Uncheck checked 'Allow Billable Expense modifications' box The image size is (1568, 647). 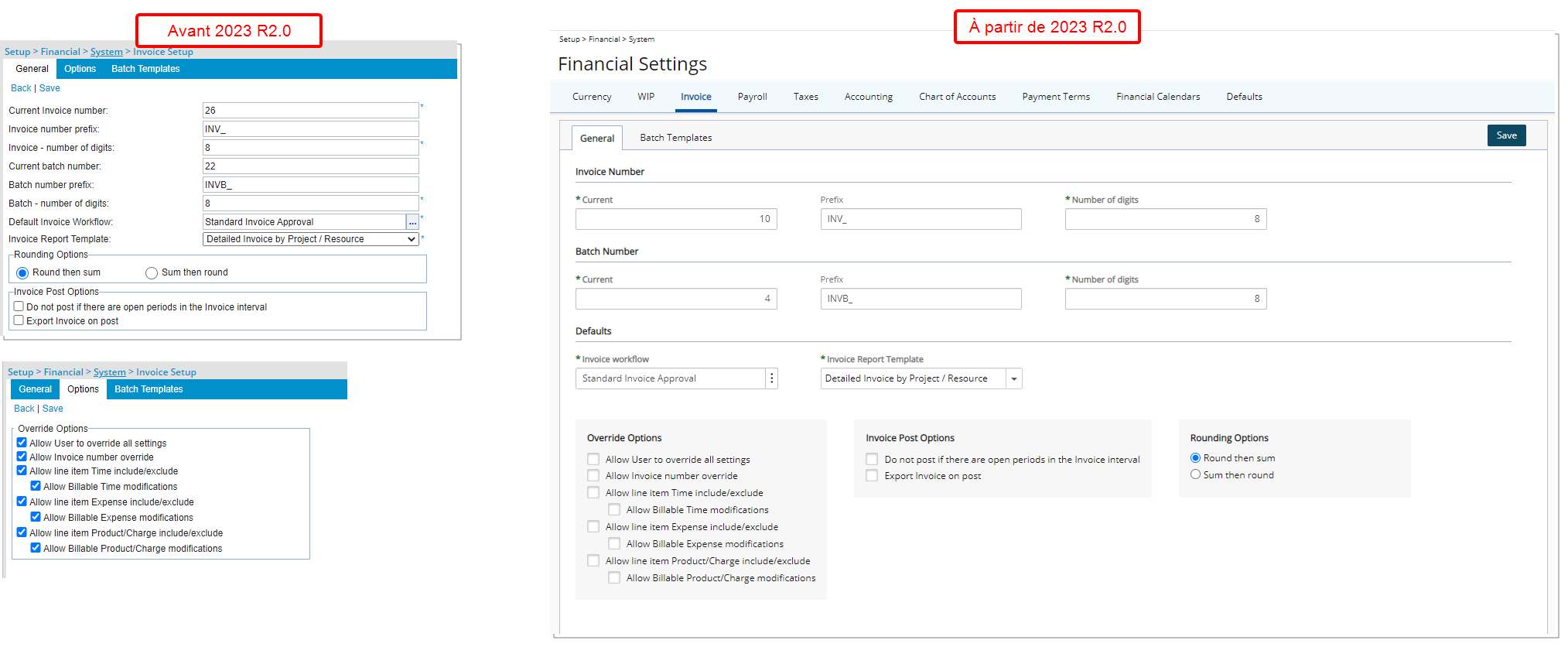coord(36,517)
